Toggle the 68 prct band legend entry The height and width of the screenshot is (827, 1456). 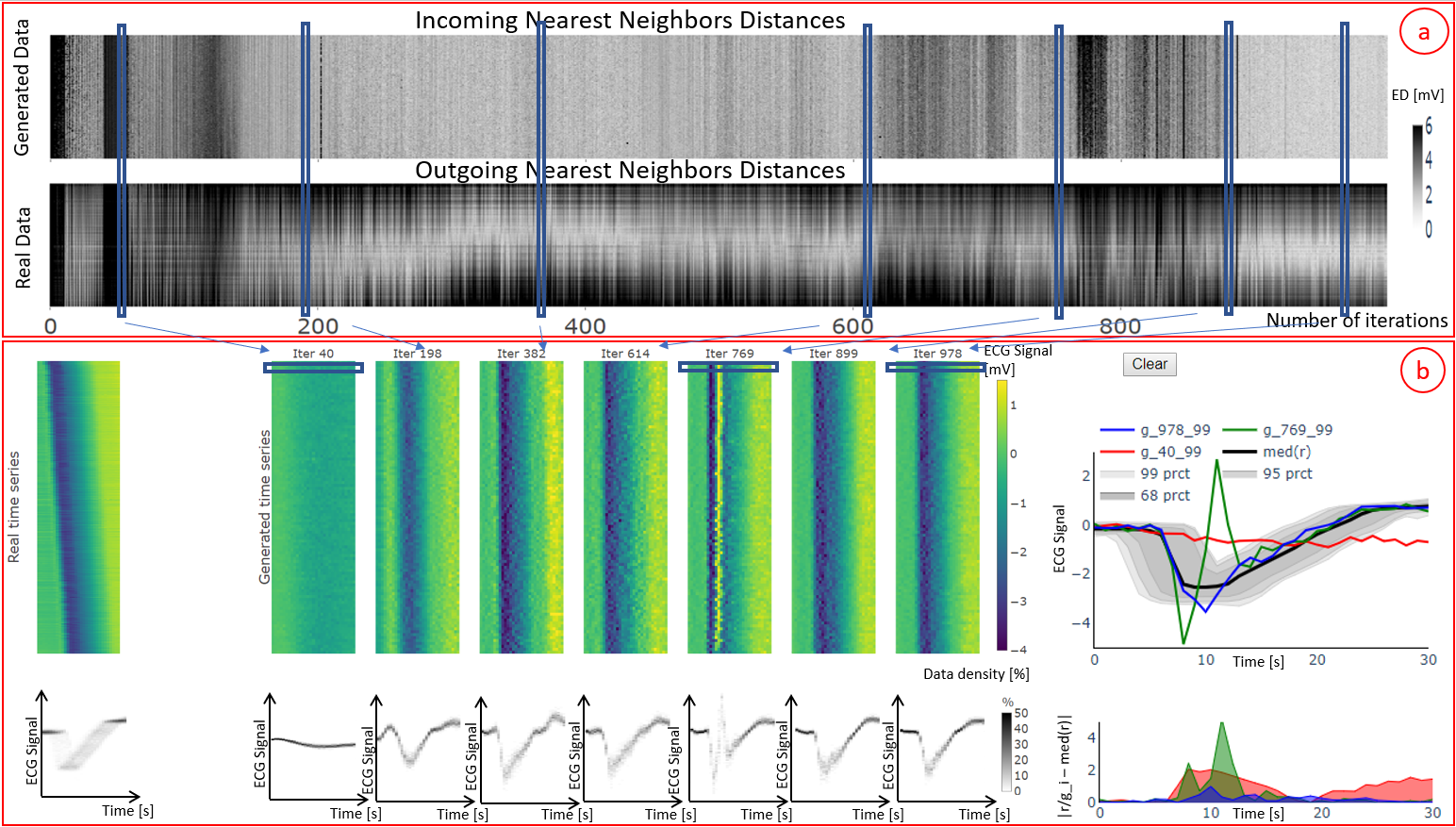1165,495
